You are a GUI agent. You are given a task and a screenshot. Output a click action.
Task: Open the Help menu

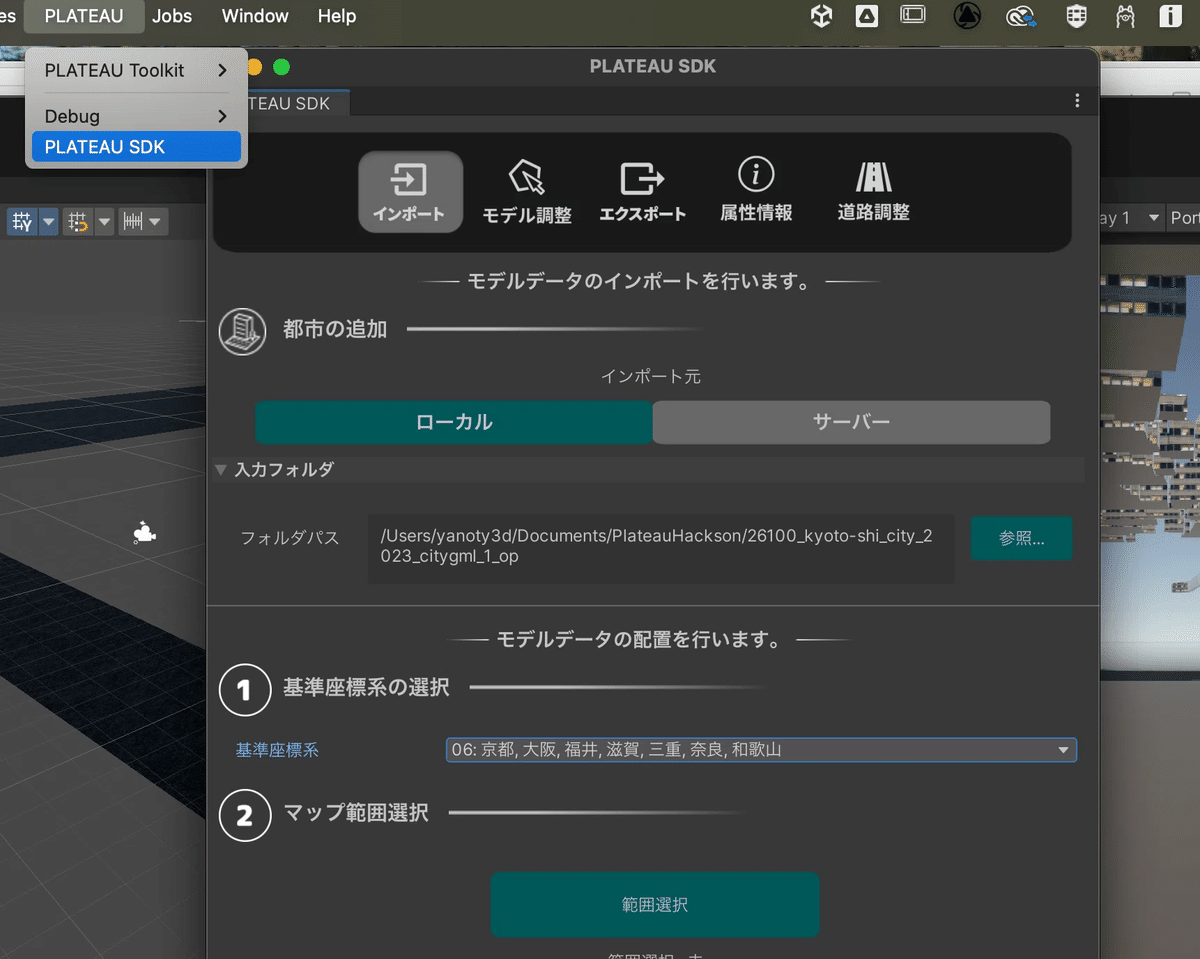pos(337,16)
